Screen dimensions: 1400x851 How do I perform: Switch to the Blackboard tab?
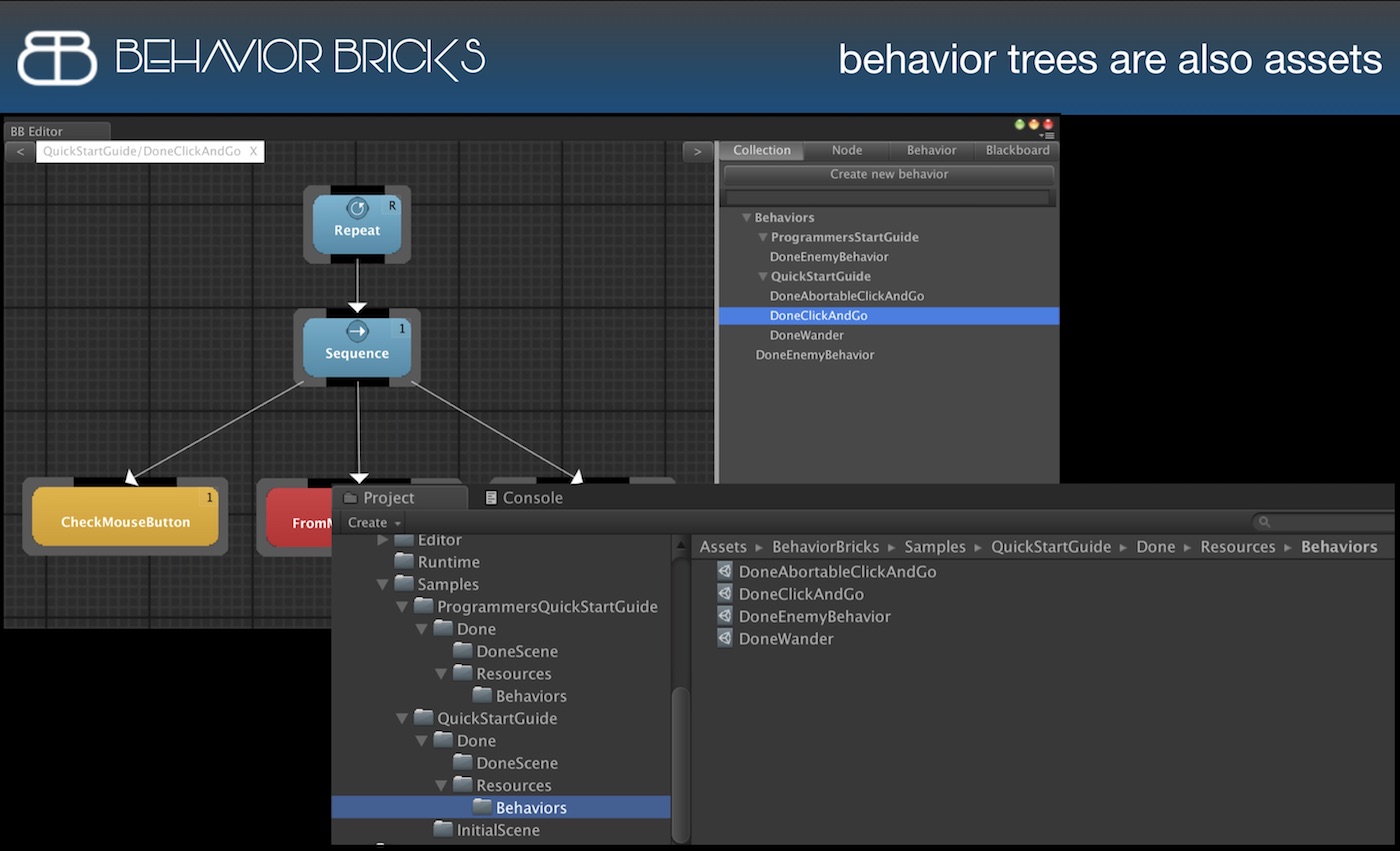pos(1017,150)
